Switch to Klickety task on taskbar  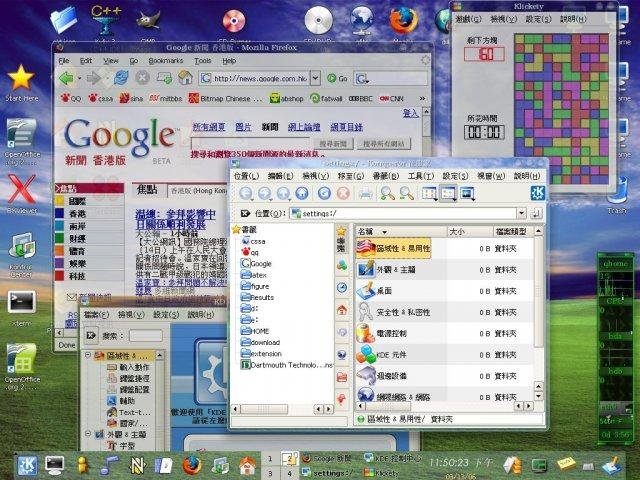click(382, 473)
